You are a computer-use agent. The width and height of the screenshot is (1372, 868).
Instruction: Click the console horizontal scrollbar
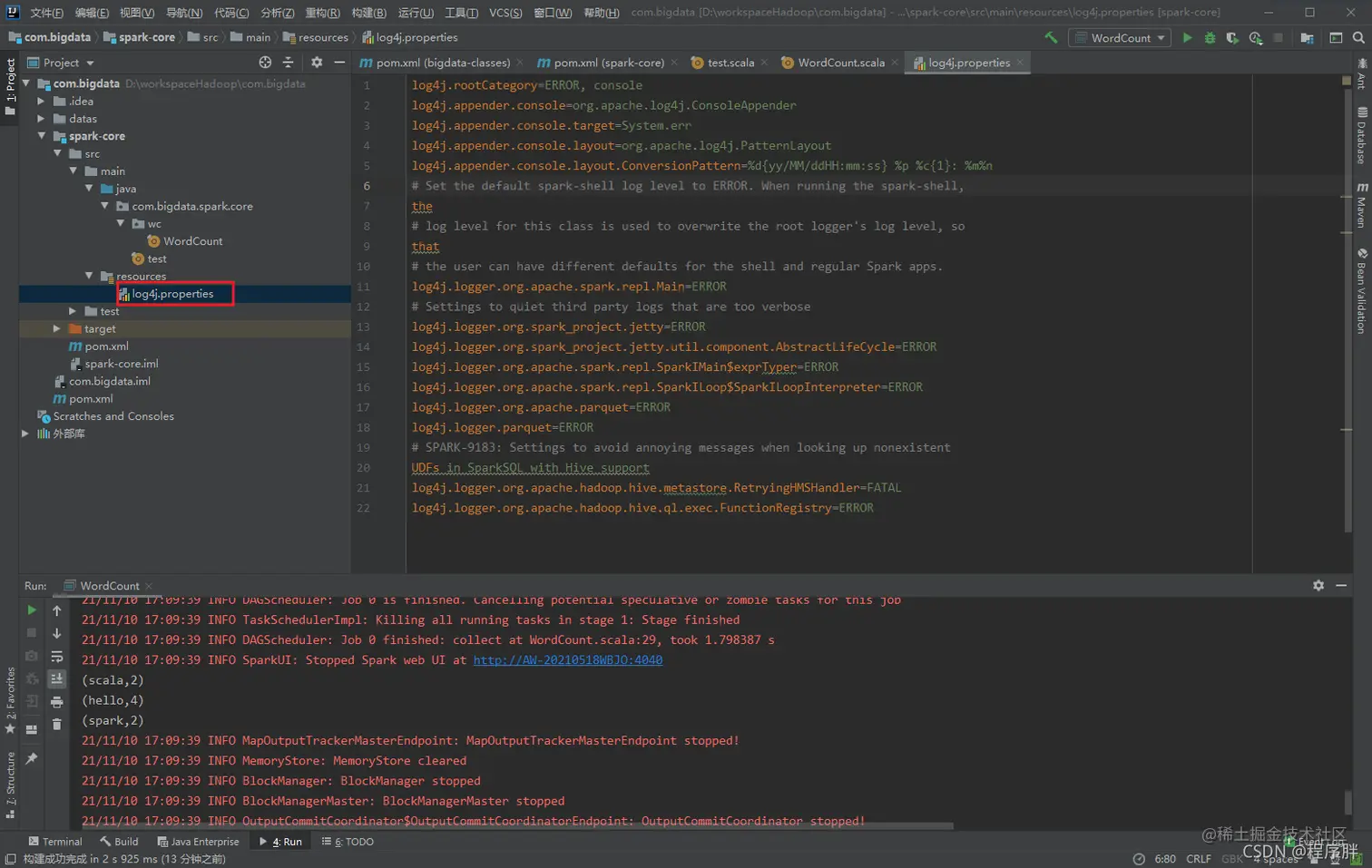tap(517, 826)
